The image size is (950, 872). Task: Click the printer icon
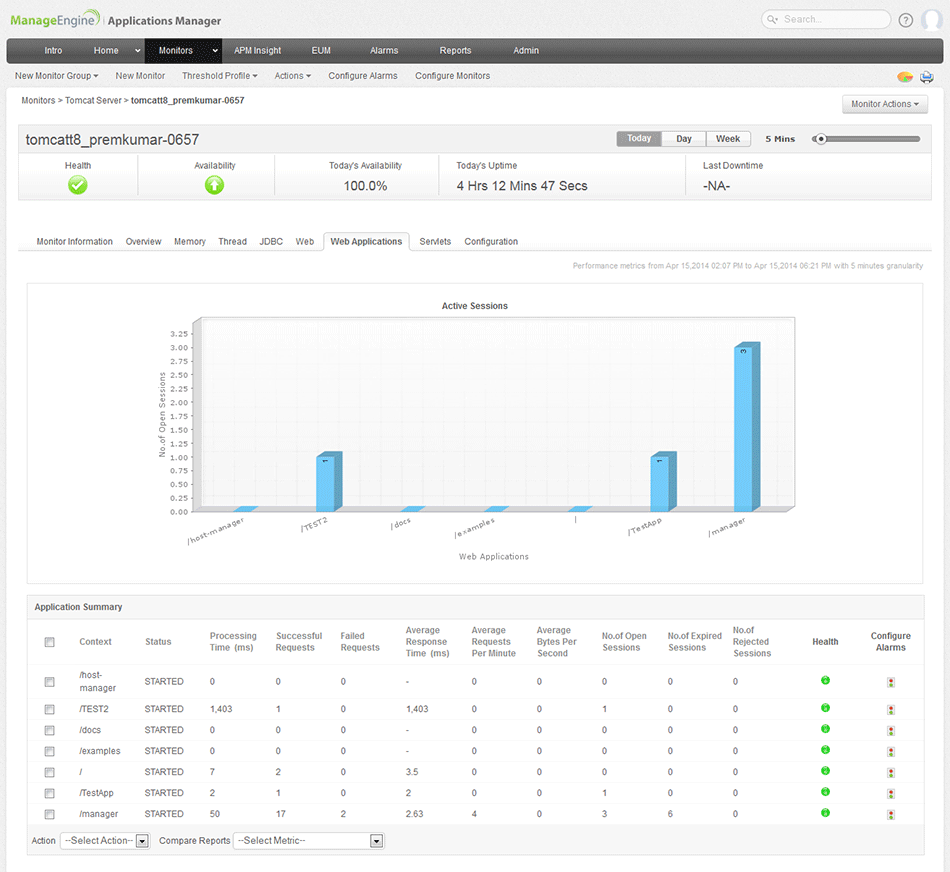tap(926, 77)
